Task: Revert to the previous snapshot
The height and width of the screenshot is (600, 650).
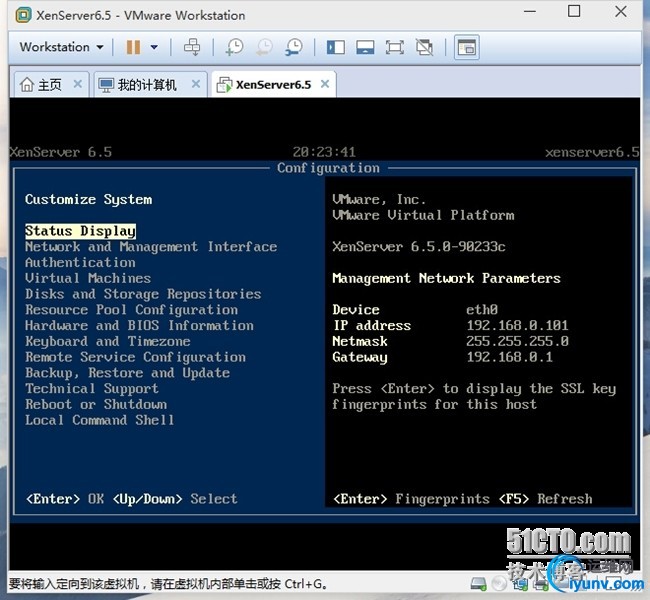Action: coord(264,47)
